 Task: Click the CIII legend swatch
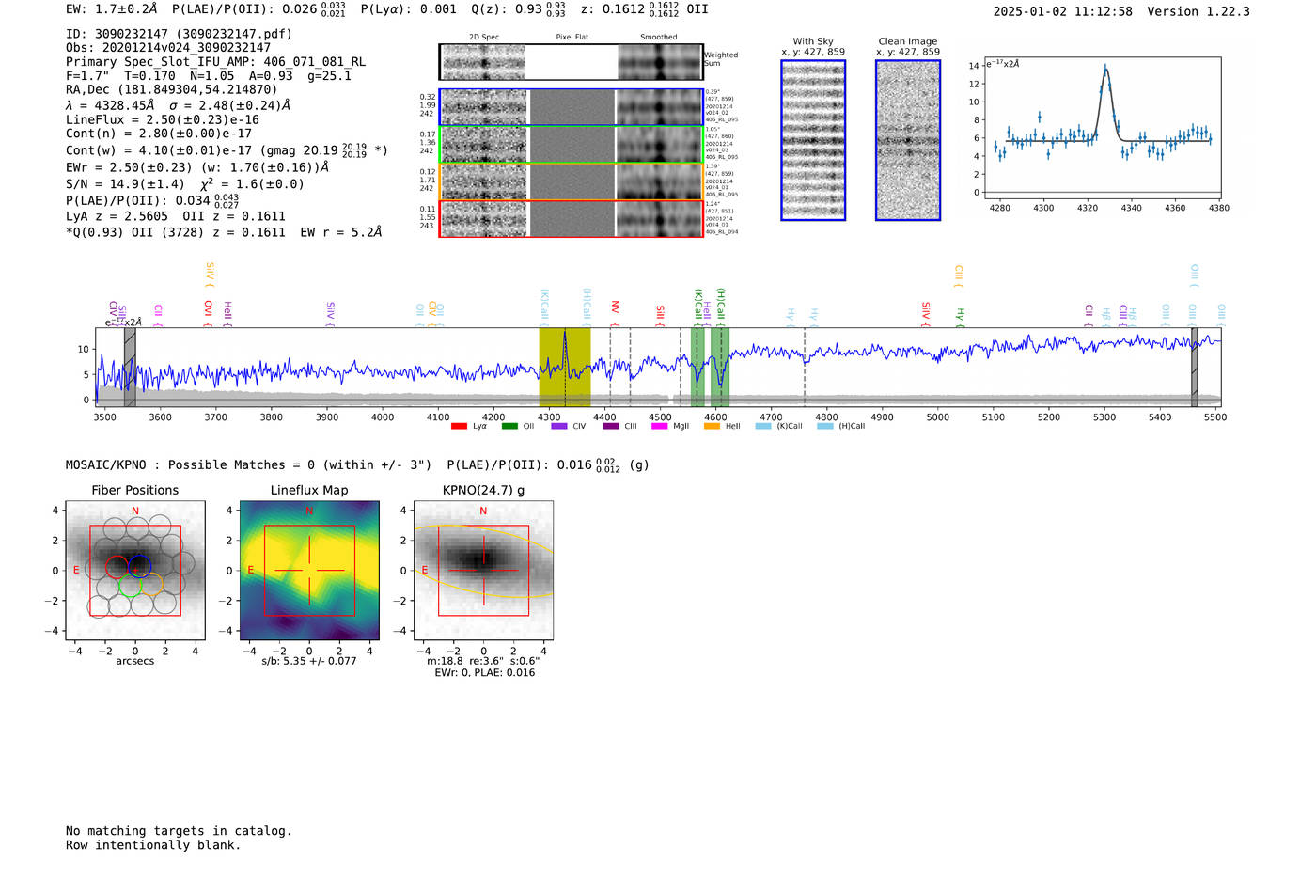611,426
